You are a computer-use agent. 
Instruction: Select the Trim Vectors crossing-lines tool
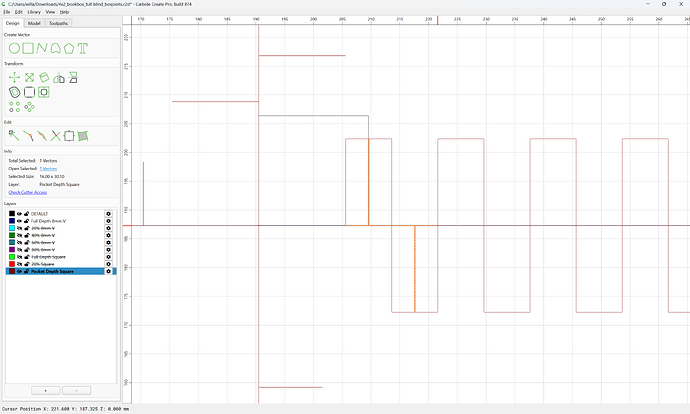pos(55,136)
